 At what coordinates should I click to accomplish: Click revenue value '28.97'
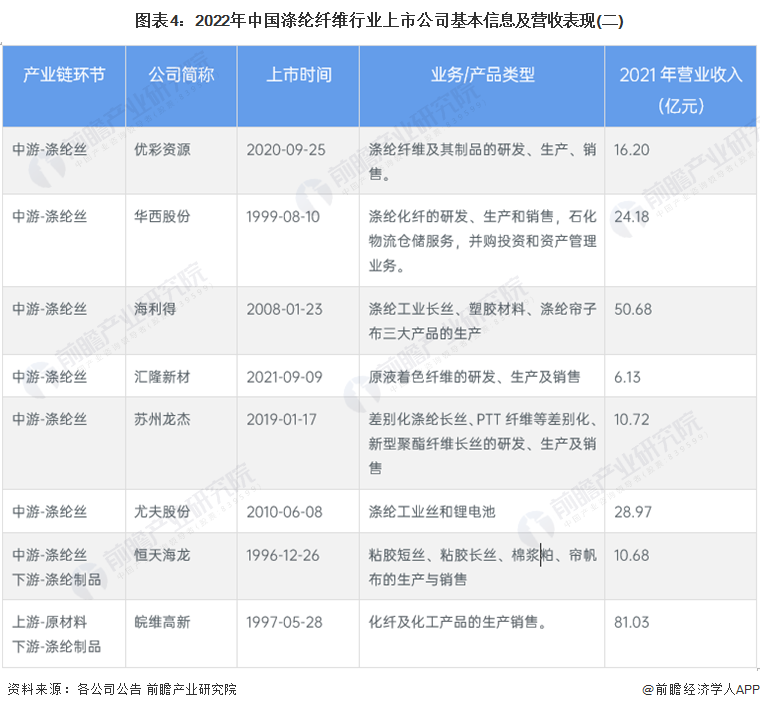(633, 512)
